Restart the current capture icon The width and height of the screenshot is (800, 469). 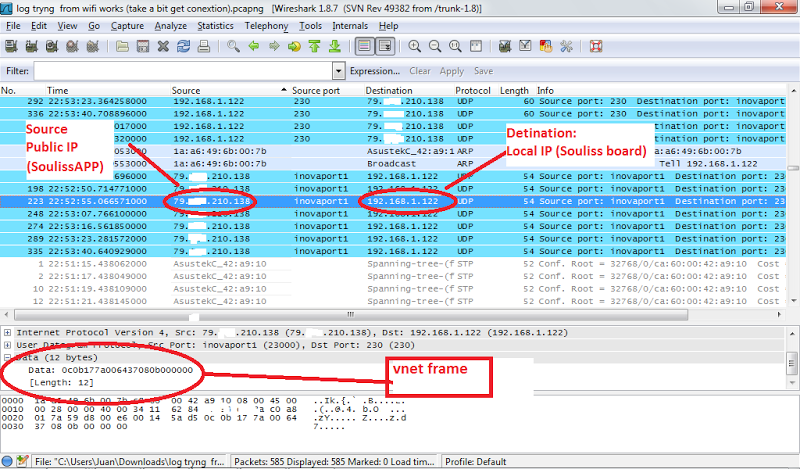[92, 46]
